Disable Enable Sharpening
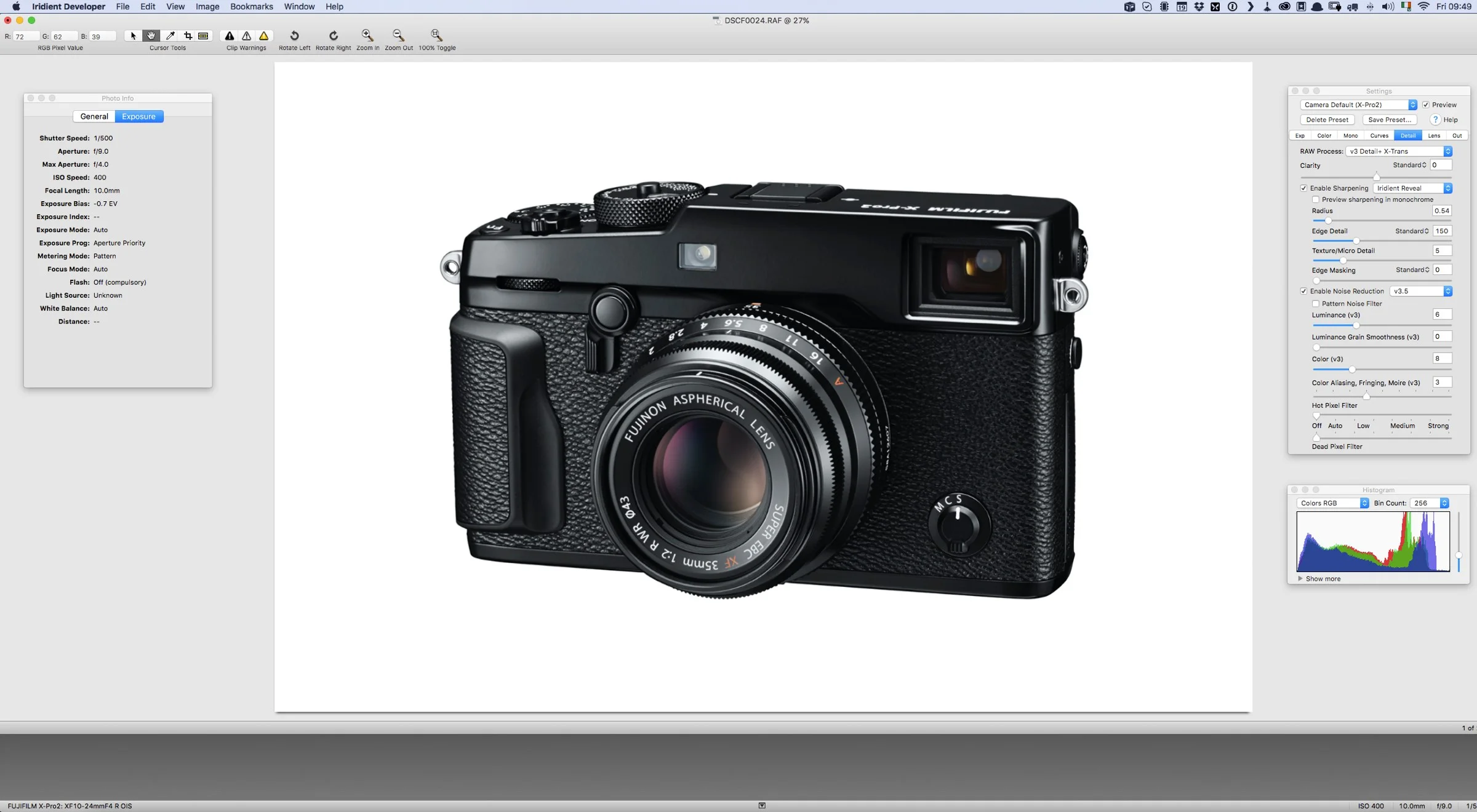 click(1304, 188)
